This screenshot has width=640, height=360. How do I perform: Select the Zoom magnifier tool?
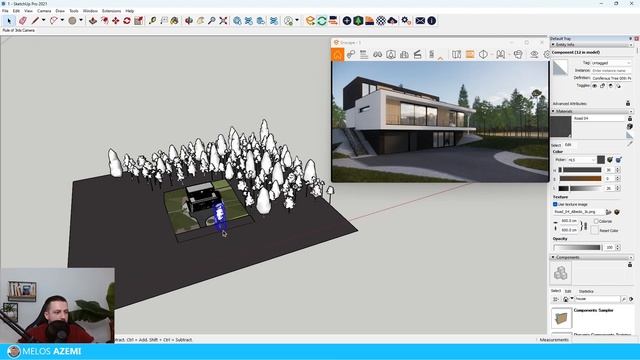coord(211,20)
